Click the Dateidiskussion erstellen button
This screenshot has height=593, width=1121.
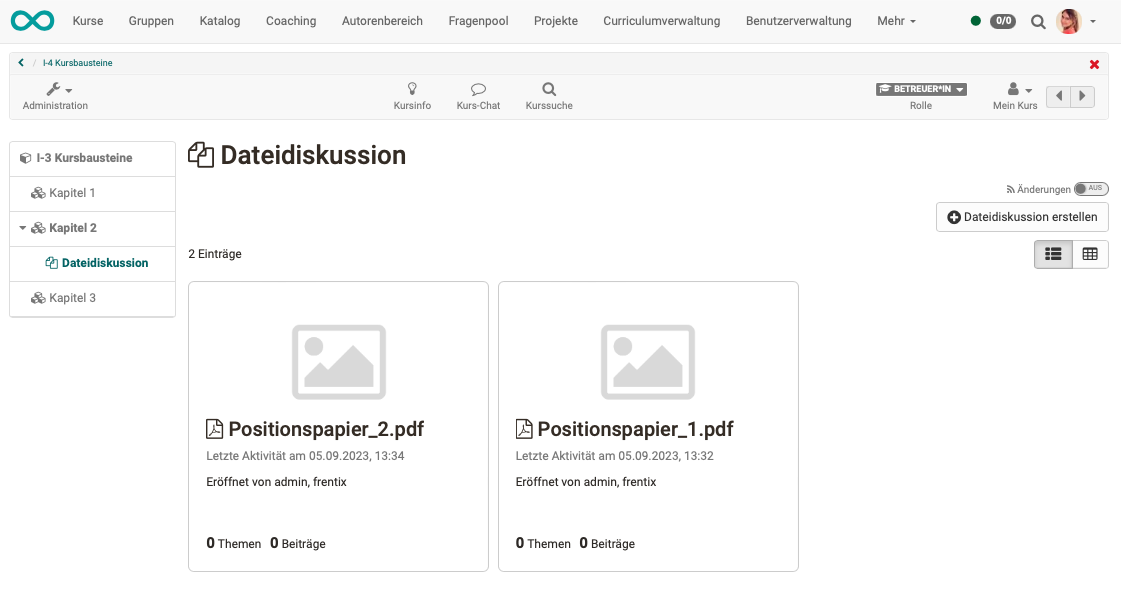coord(1022,216)
